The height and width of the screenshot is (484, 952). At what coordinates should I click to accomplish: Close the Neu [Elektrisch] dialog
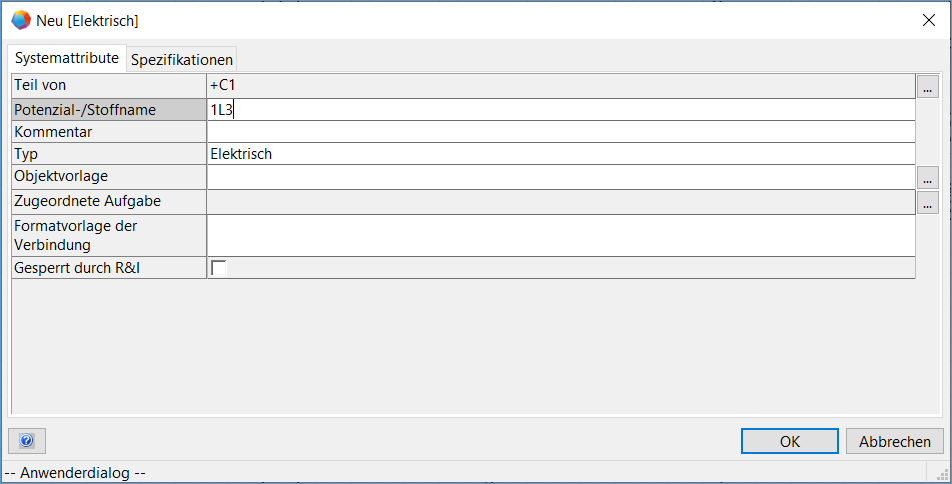pyautogui.click(x=927, y=20)
